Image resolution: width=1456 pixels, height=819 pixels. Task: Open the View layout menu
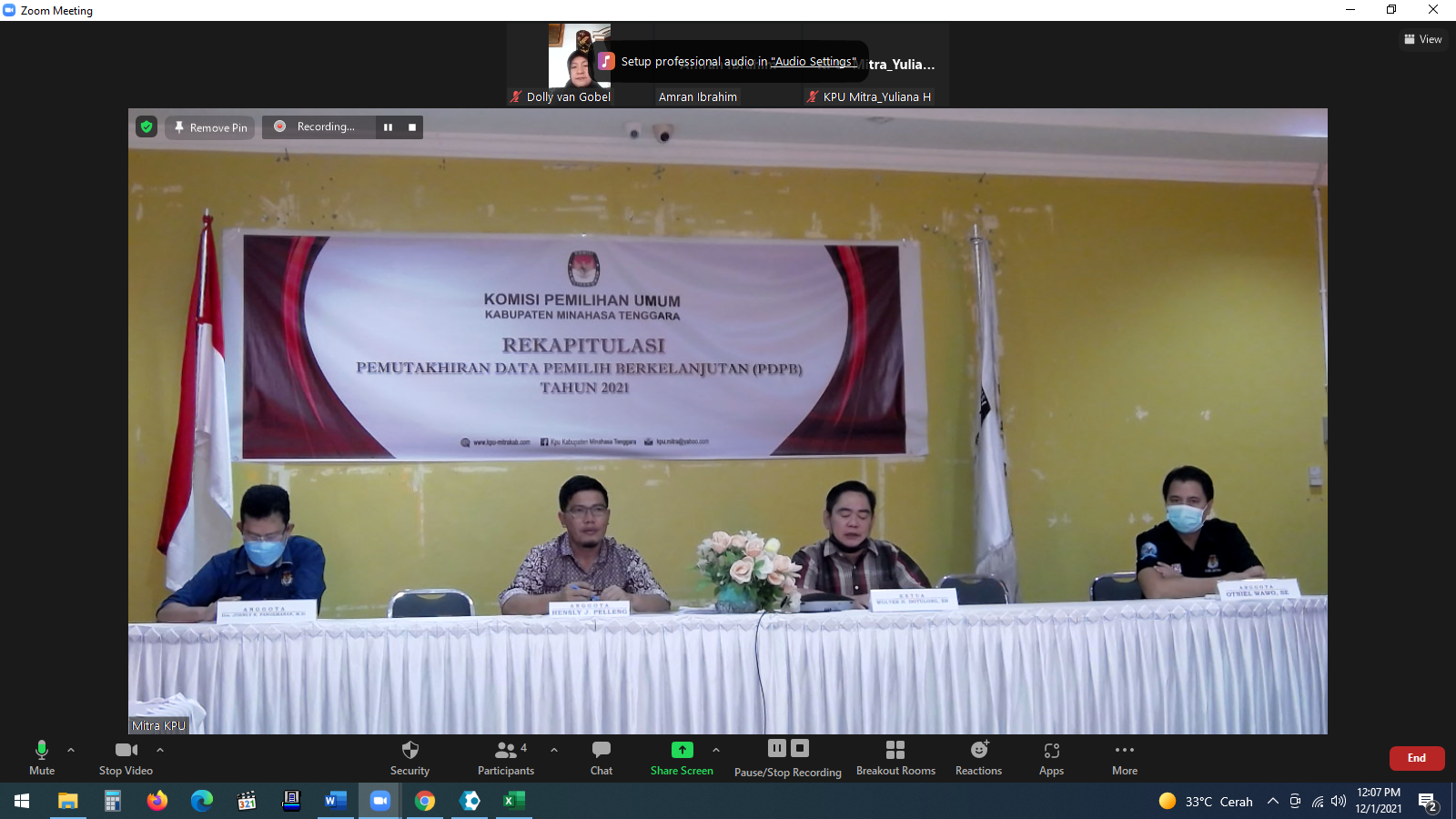pyautogui.click(x=1423, y=39)
